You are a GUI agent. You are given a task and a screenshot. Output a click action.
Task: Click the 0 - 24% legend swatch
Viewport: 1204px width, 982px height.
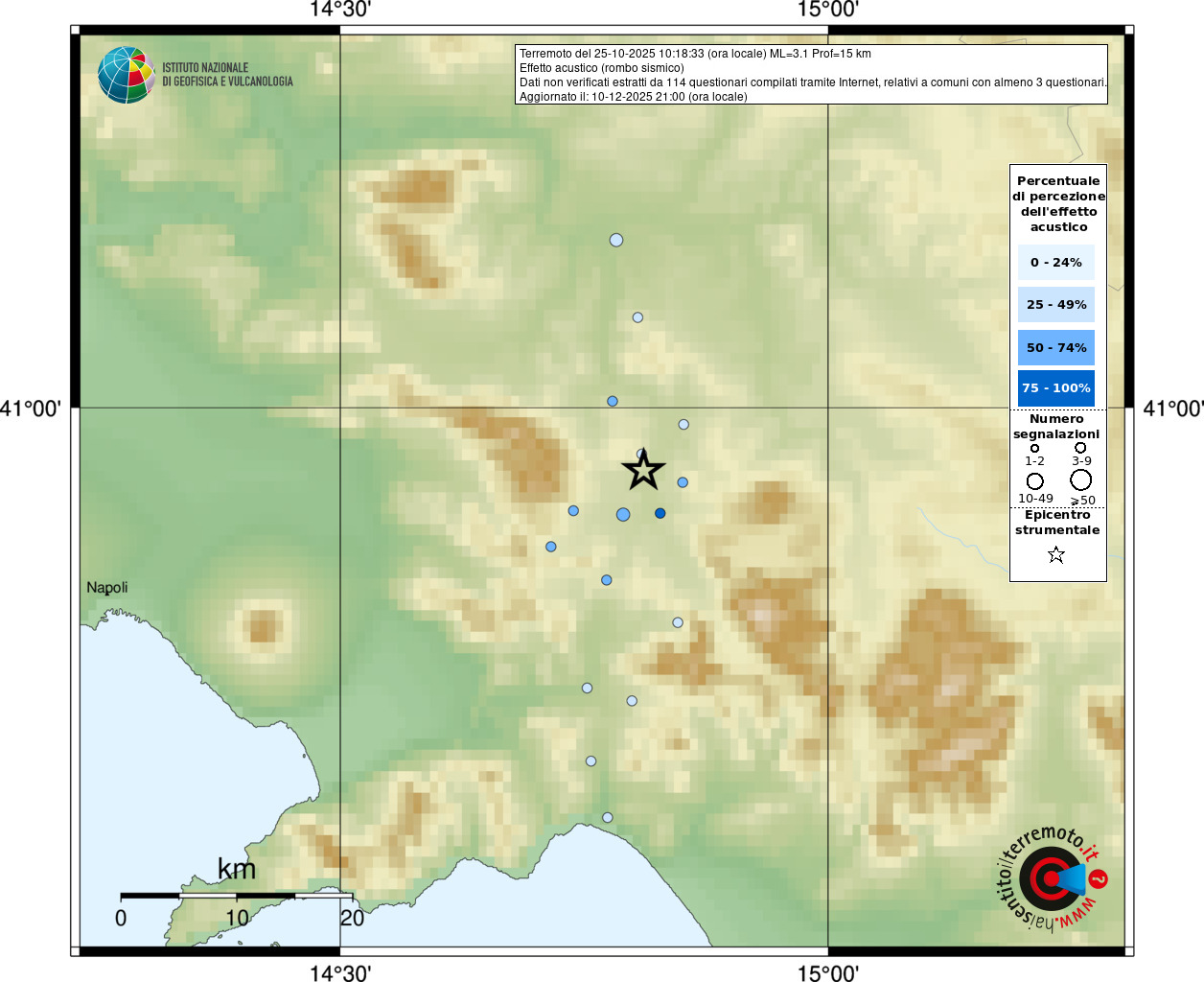1056,262
